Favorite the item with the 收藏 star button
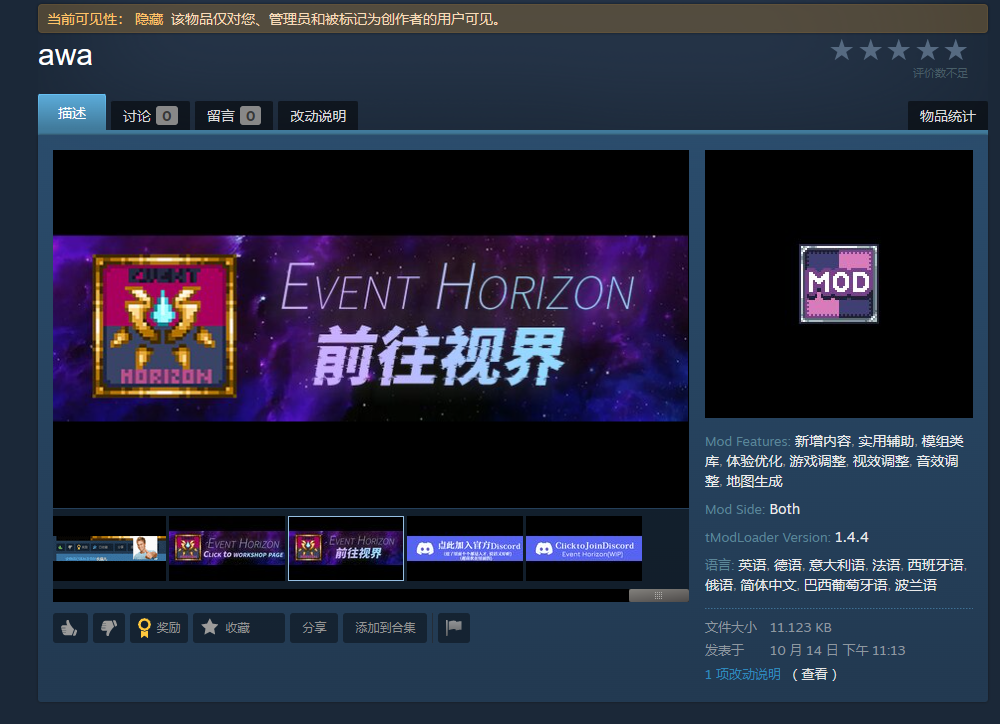The height and width of the screenshot is (724, 1000). click(238, 628)
